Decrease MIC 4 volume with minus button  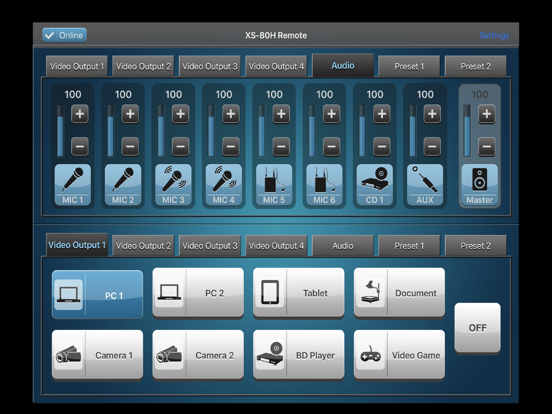coord(231,146)
